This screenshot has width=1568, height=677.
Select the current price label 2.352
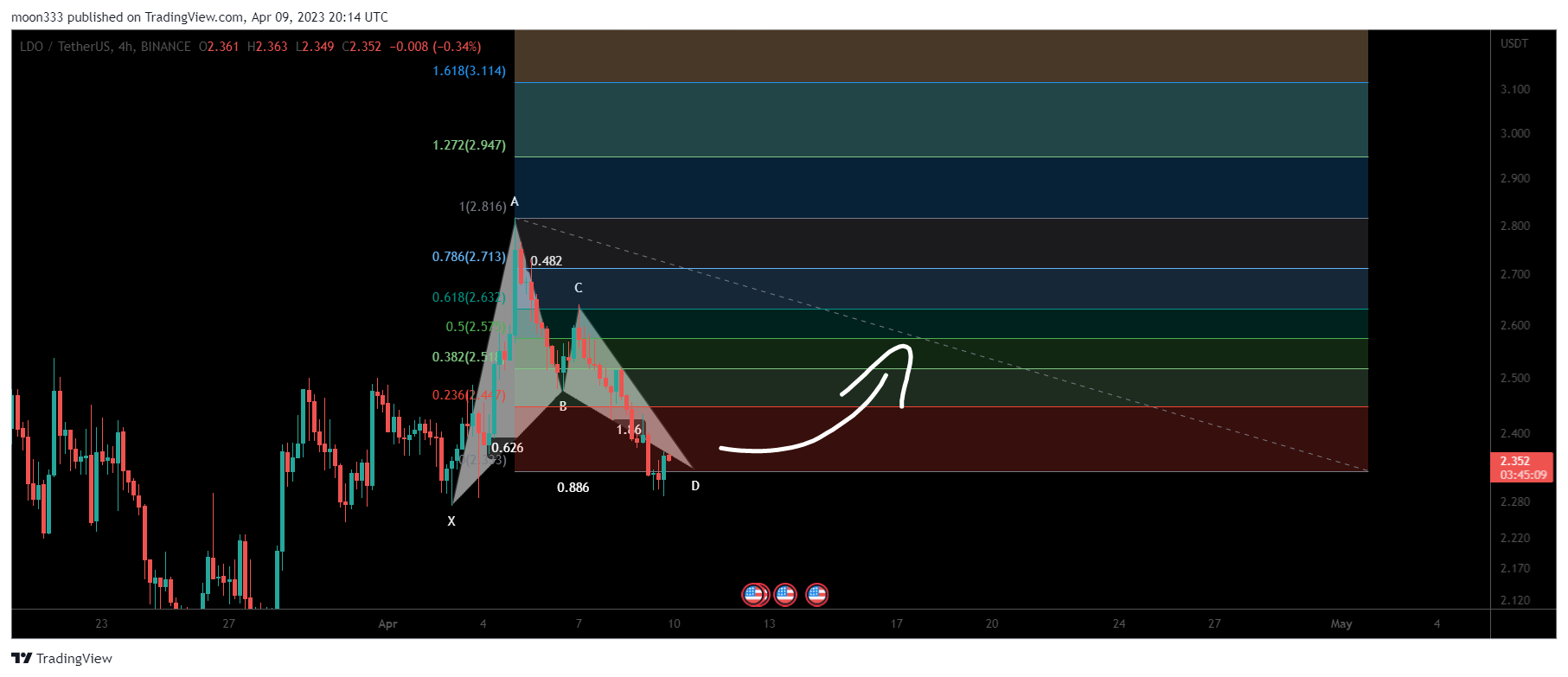1522,468
